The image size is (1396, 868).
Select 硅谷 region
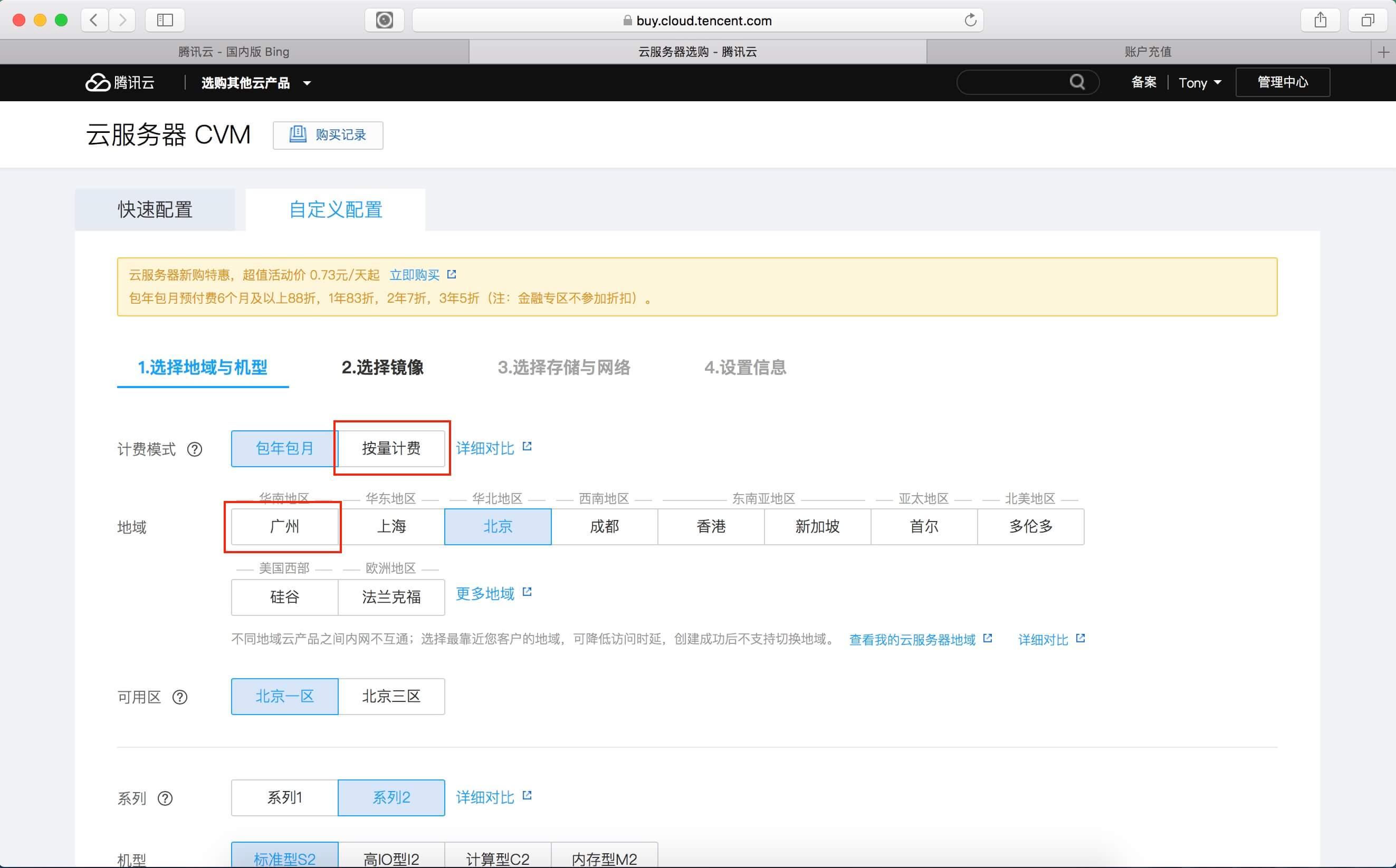pyautogui.click(x=284, y=597)
